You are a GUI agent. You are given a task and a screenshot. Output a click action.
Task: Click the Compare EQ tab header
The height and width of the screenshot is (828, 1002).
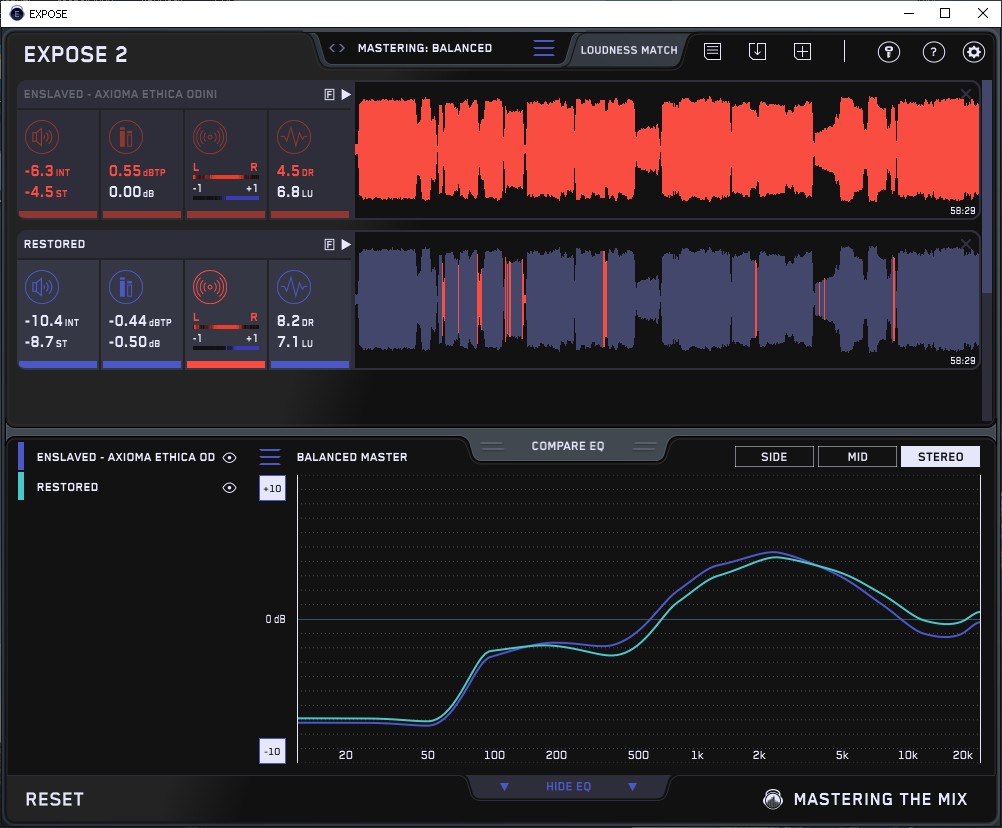(x=567, y=446)
